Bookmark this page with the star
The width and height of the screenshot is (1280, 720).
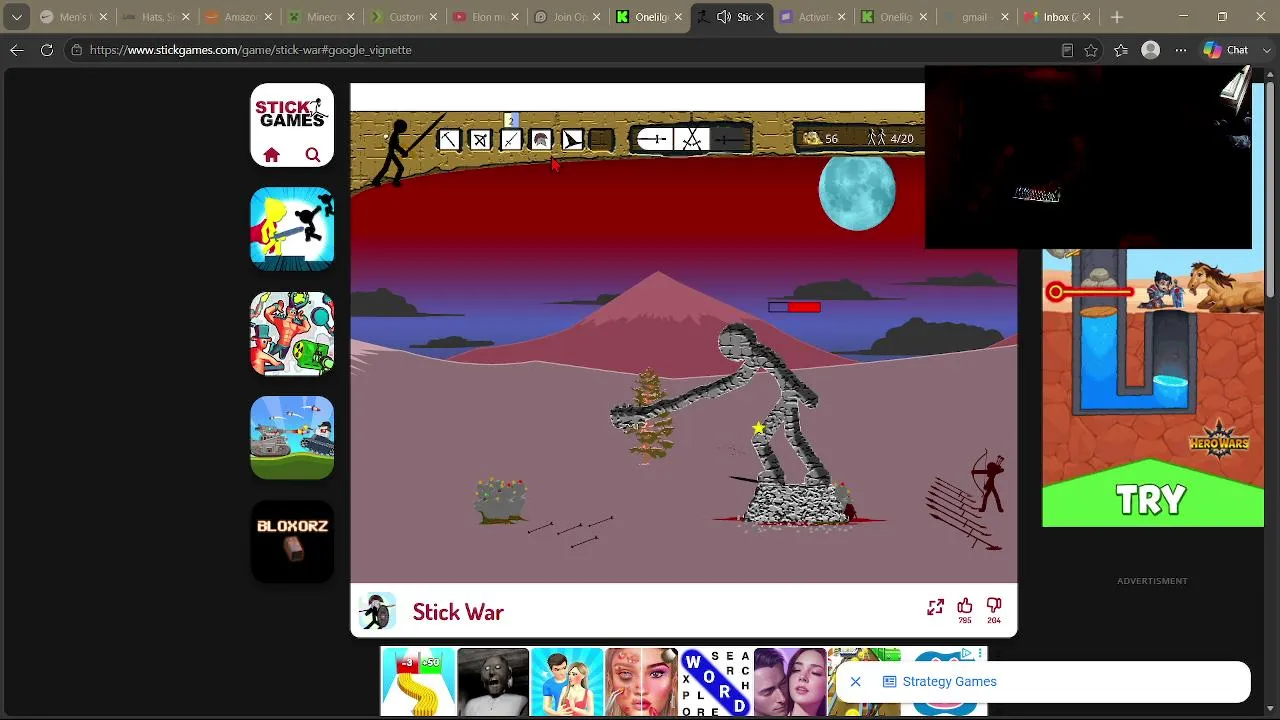click(x=1091, y=50)
